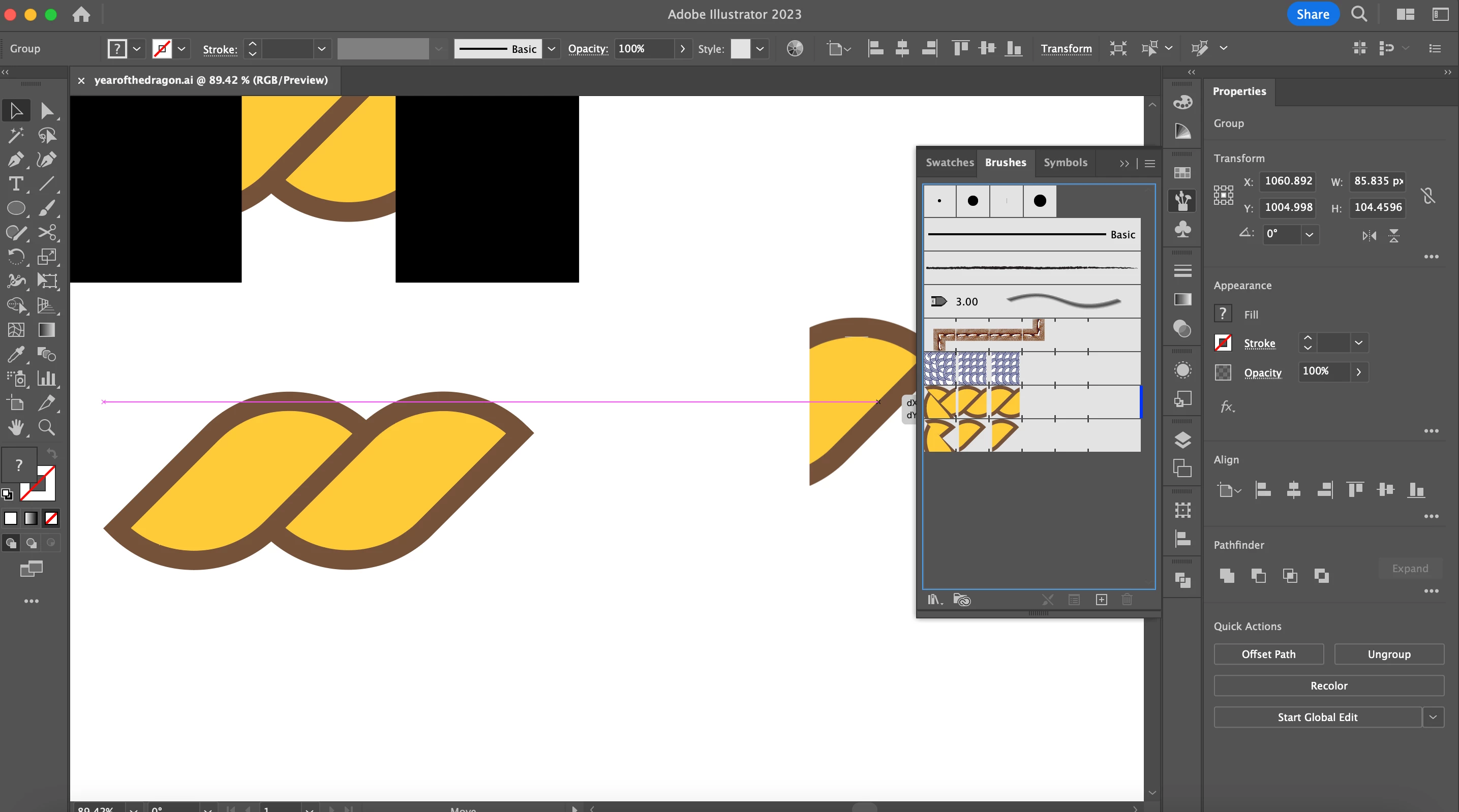Open the Style dropdown in control bar

click(x=760, y=49)
